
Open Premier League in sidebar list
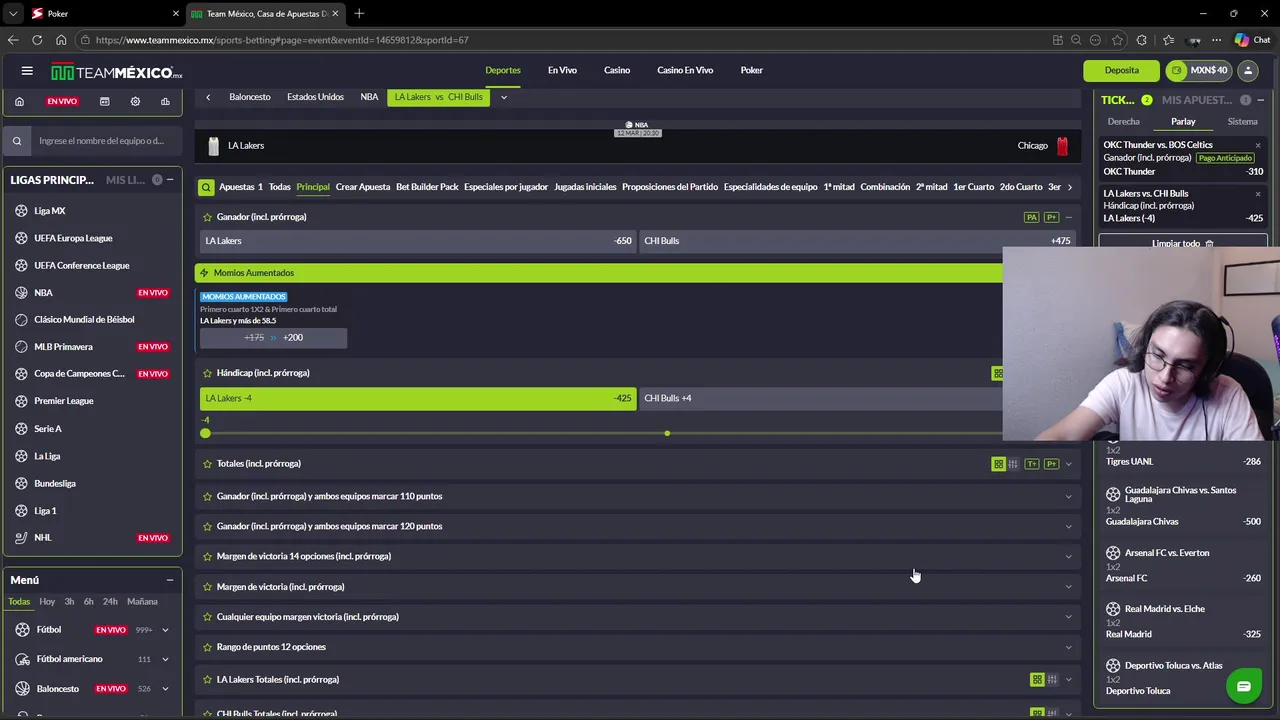[64, 401]
